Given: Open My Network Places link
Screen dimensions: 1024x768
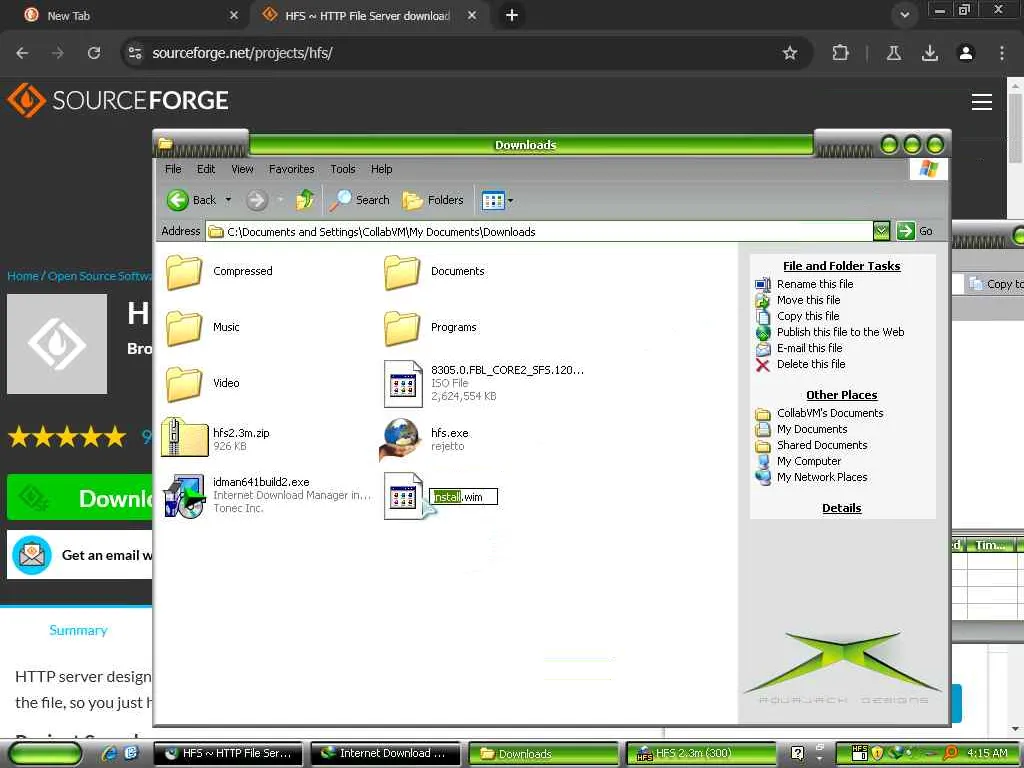Looking at the screenshot, I should point(822,477).
